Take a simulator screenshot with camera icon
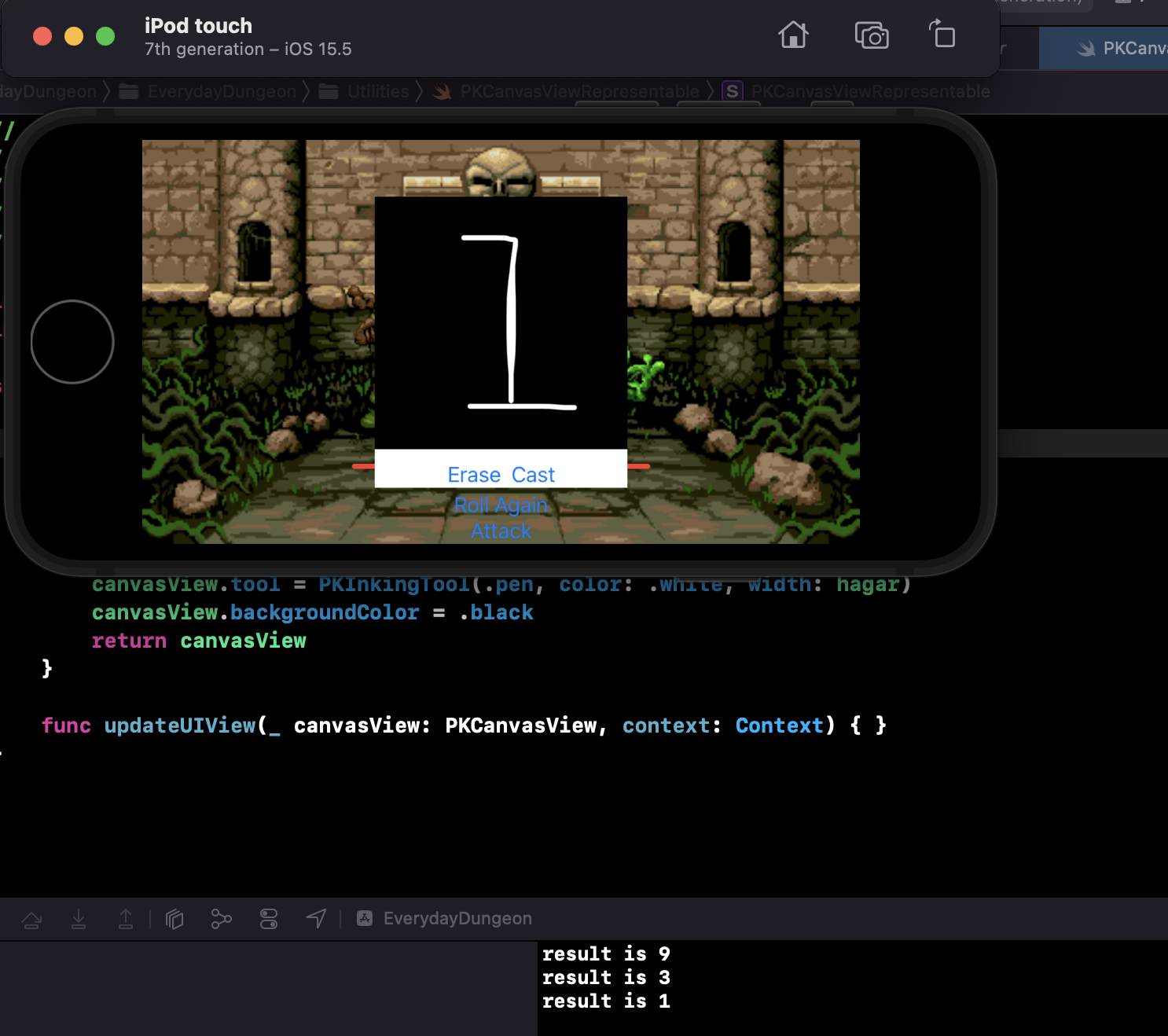Viewport: 1168px width, 1036px height. click(872, 35)
